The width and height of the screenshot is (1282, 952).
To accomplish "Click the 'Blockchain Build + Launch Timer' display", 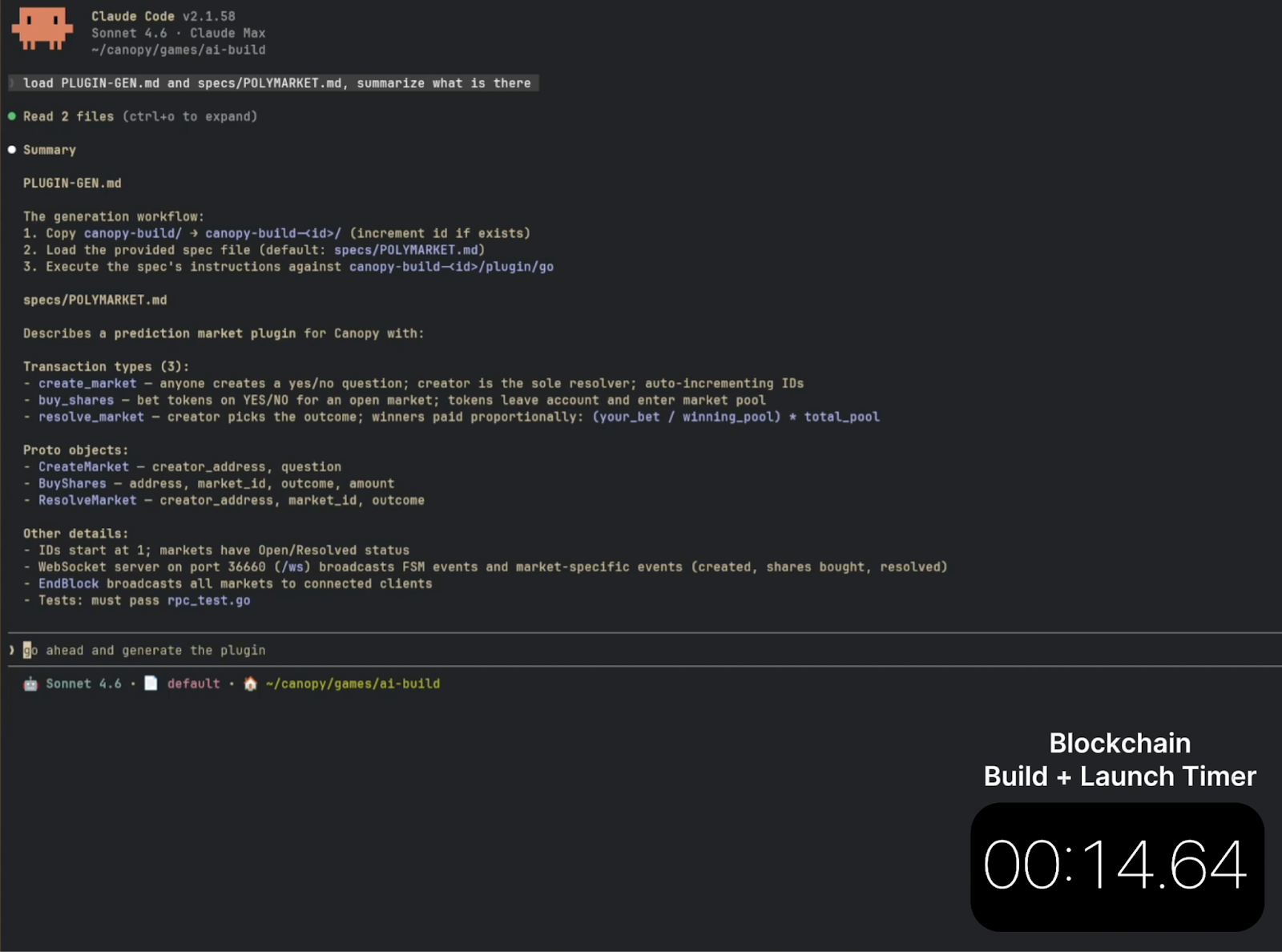I will (1117, 866).
